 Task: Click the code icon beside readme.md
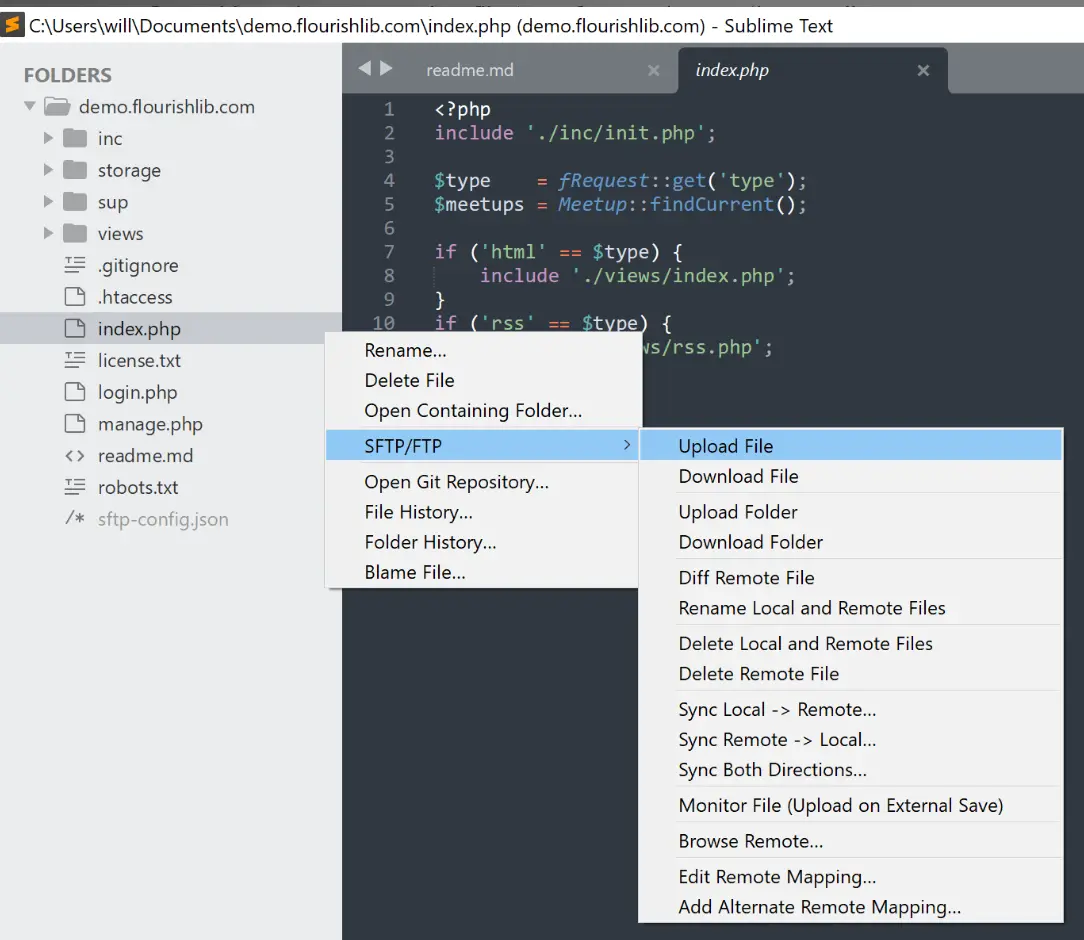[75, 456]
